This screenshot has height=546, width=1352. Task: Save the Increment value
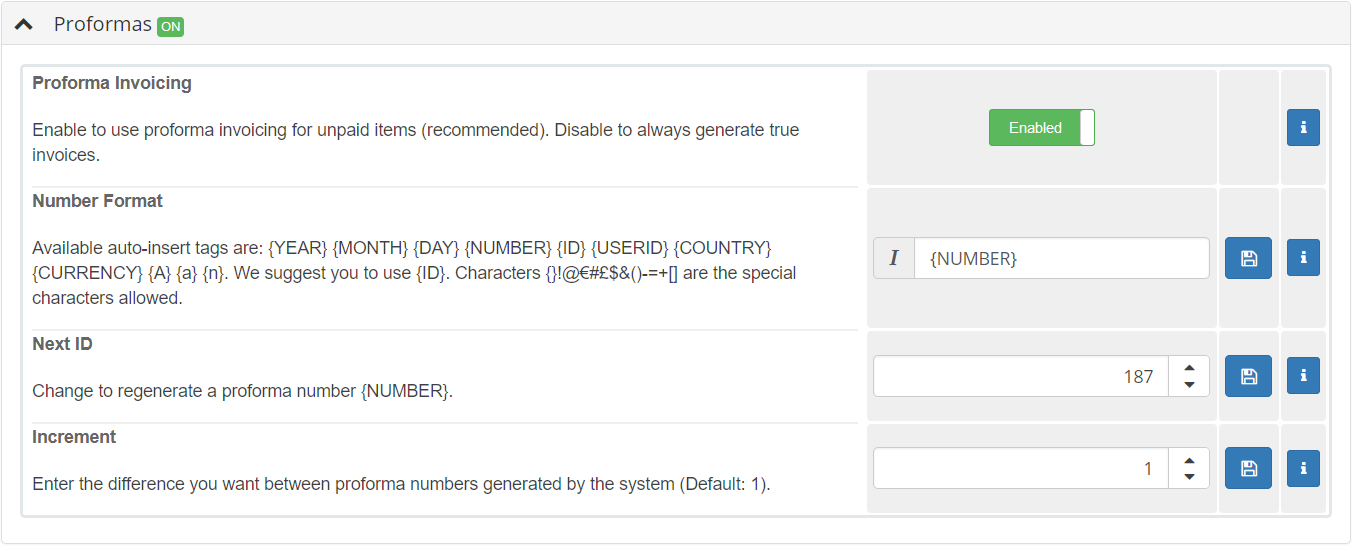1248,468
